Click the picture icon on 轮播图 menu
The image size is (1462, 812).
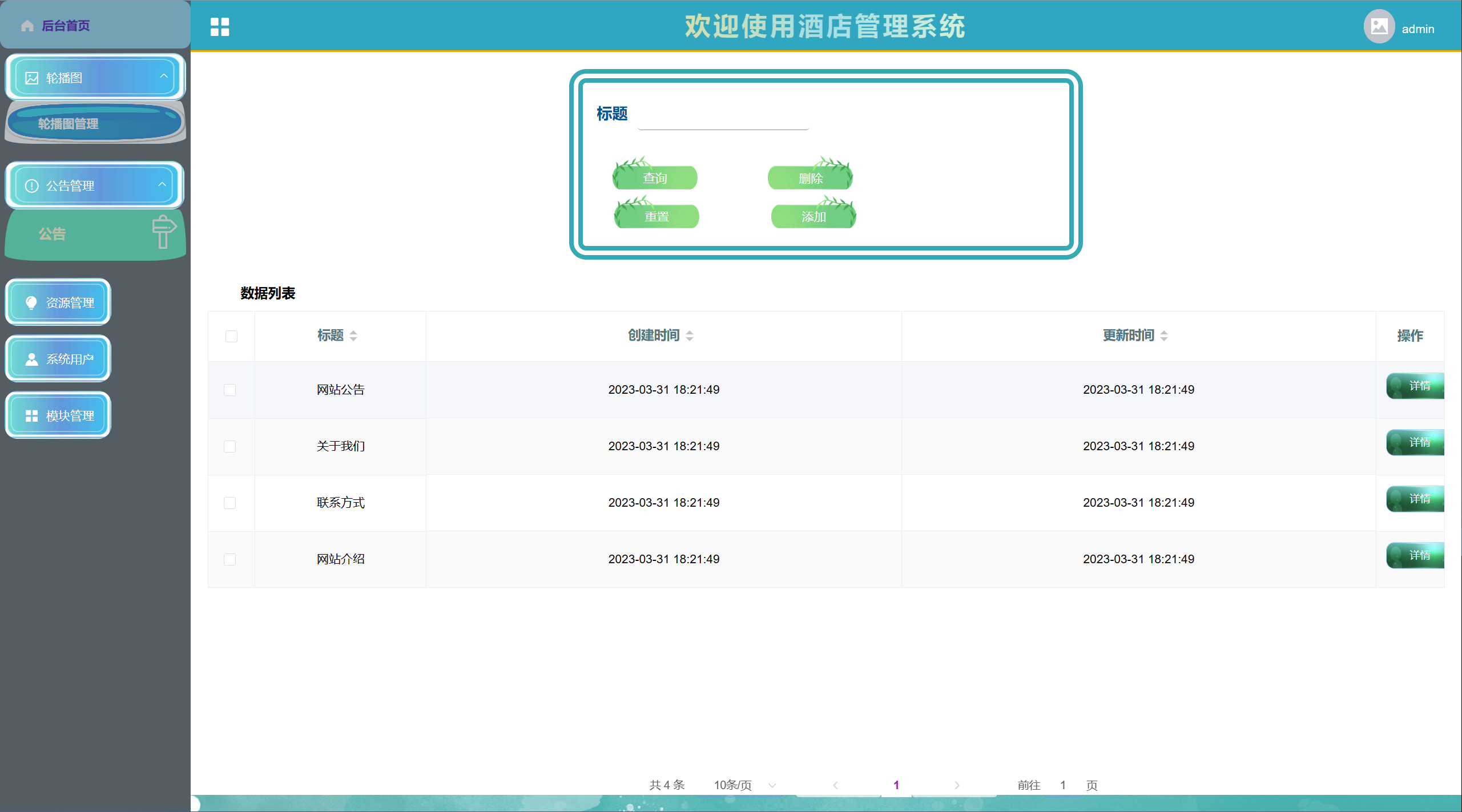[x=32, y=78]
